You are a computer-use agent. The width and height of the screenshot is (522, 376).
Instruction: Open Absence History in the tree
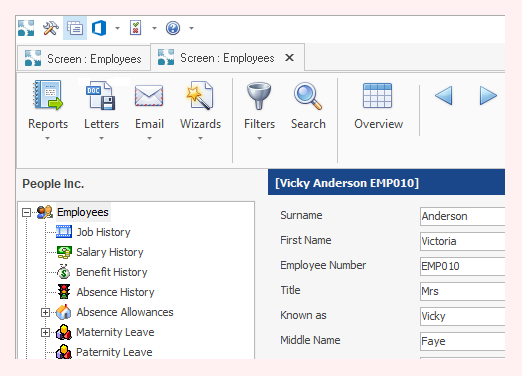click(115, 292)
